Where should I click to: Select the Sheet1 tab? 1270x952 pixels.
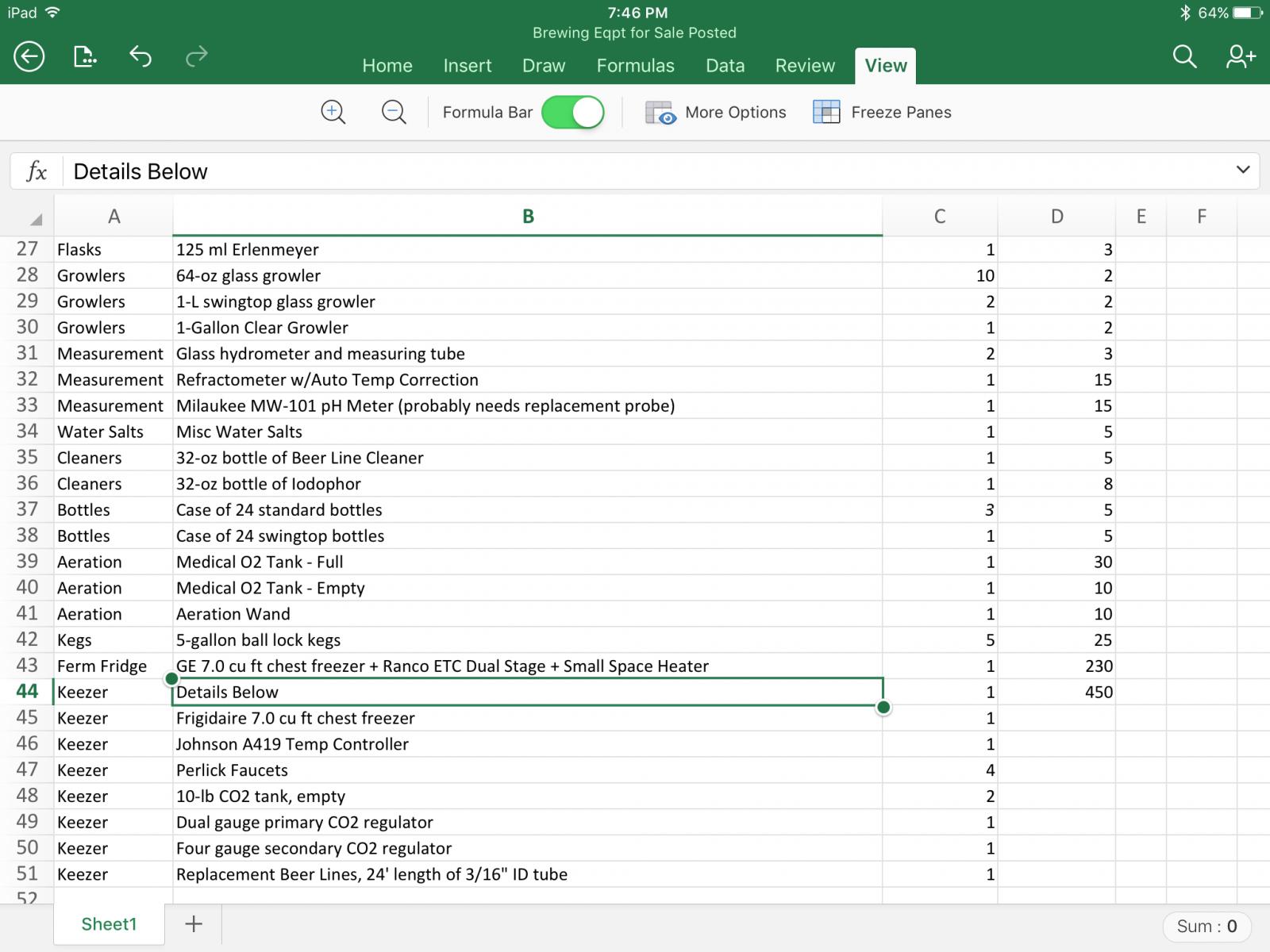110,924
